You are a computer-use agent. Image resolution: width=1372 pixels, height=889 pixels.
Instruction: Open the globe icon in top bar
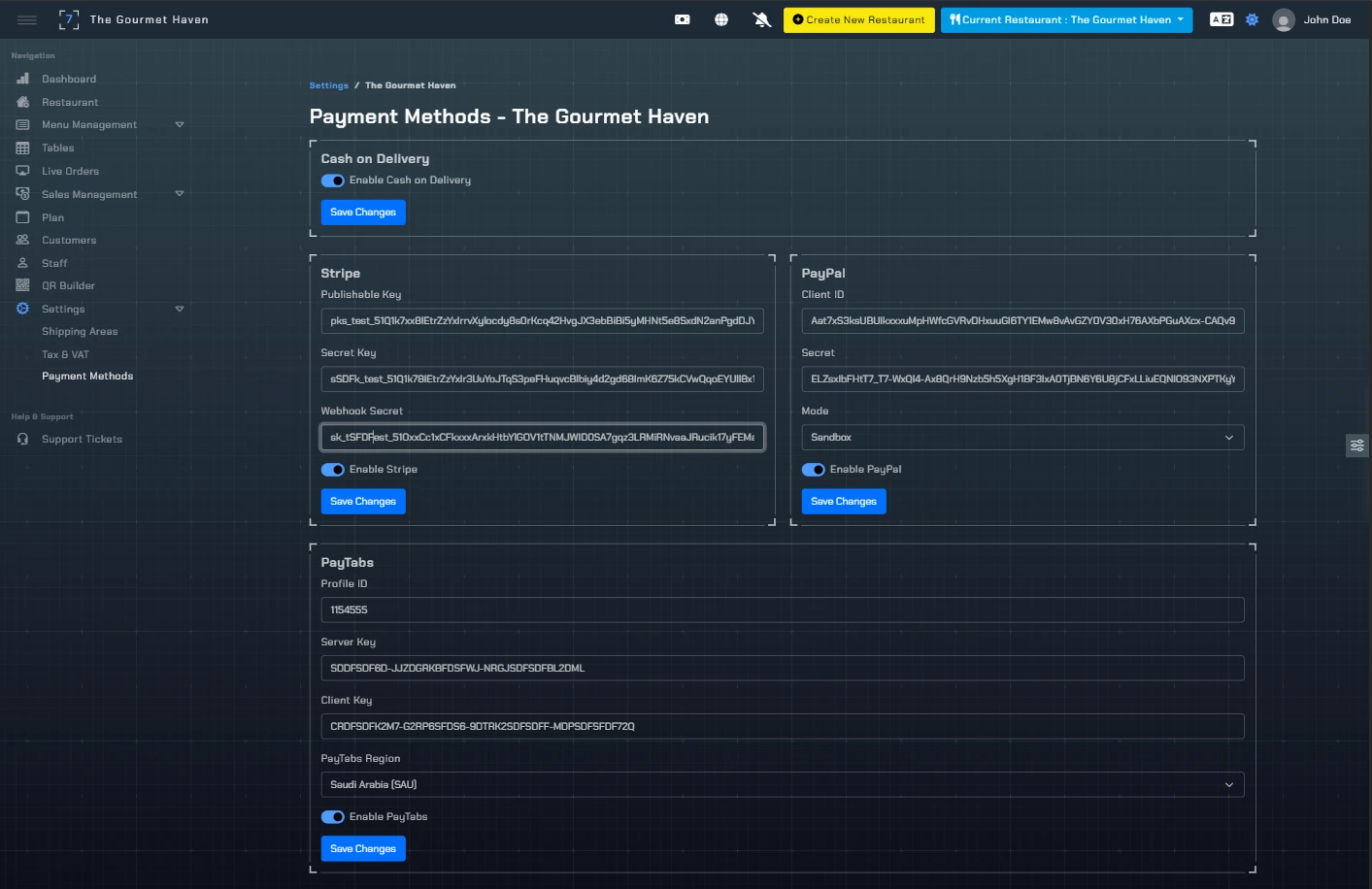[x=721, y=19]
